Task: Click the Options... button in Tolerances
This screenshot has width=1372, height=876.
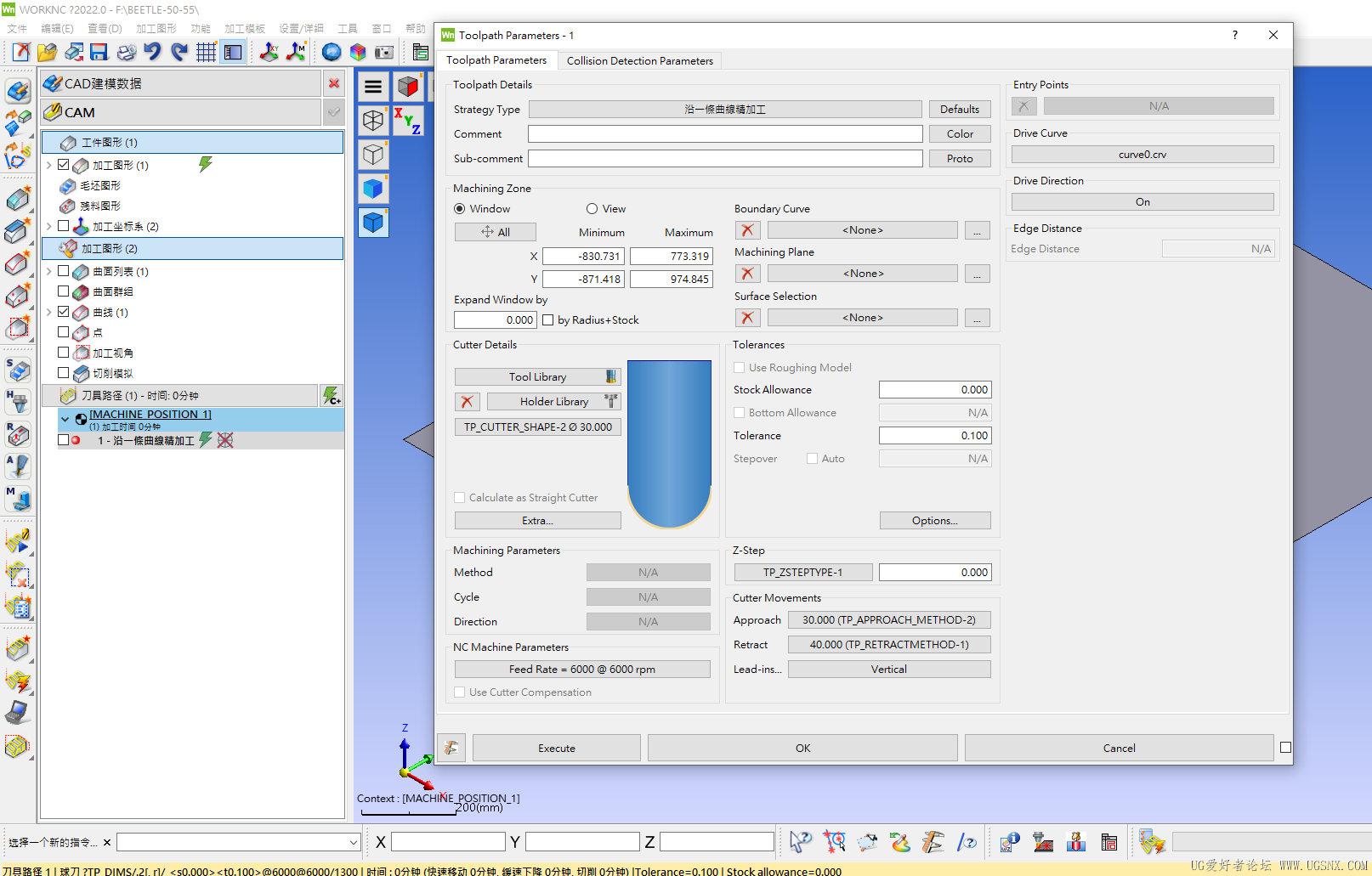Action: click(x=935, y=521)
